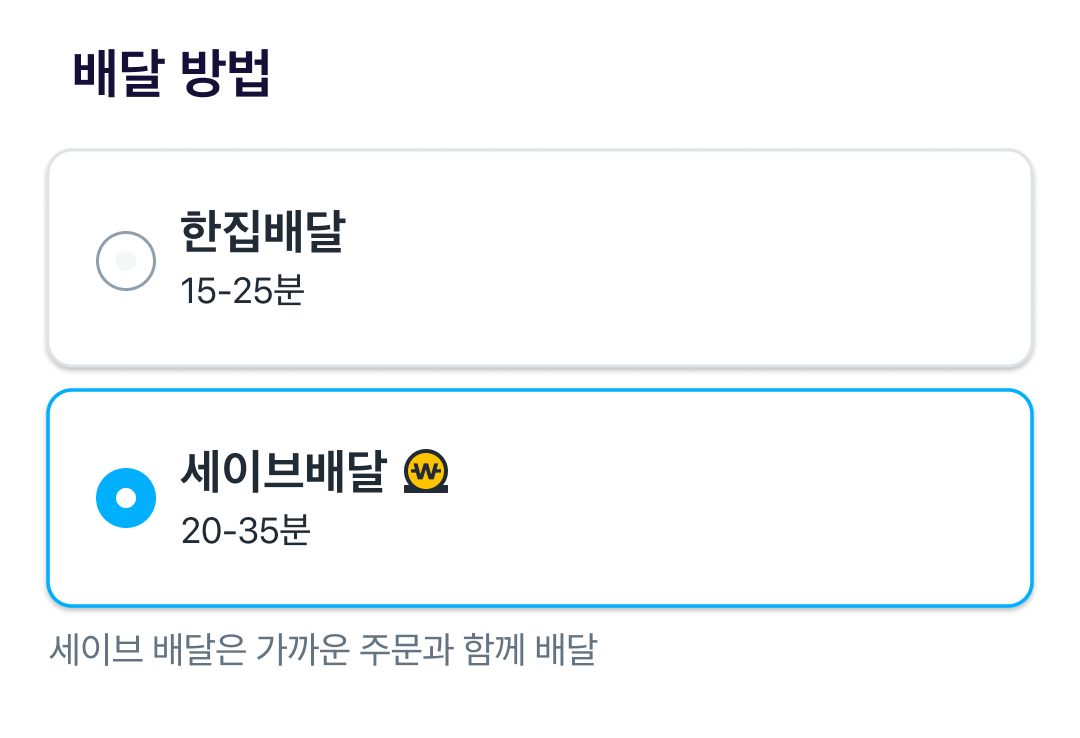
Task: Tap the white center dot of blue radio
Action: [x=125, y=498]
